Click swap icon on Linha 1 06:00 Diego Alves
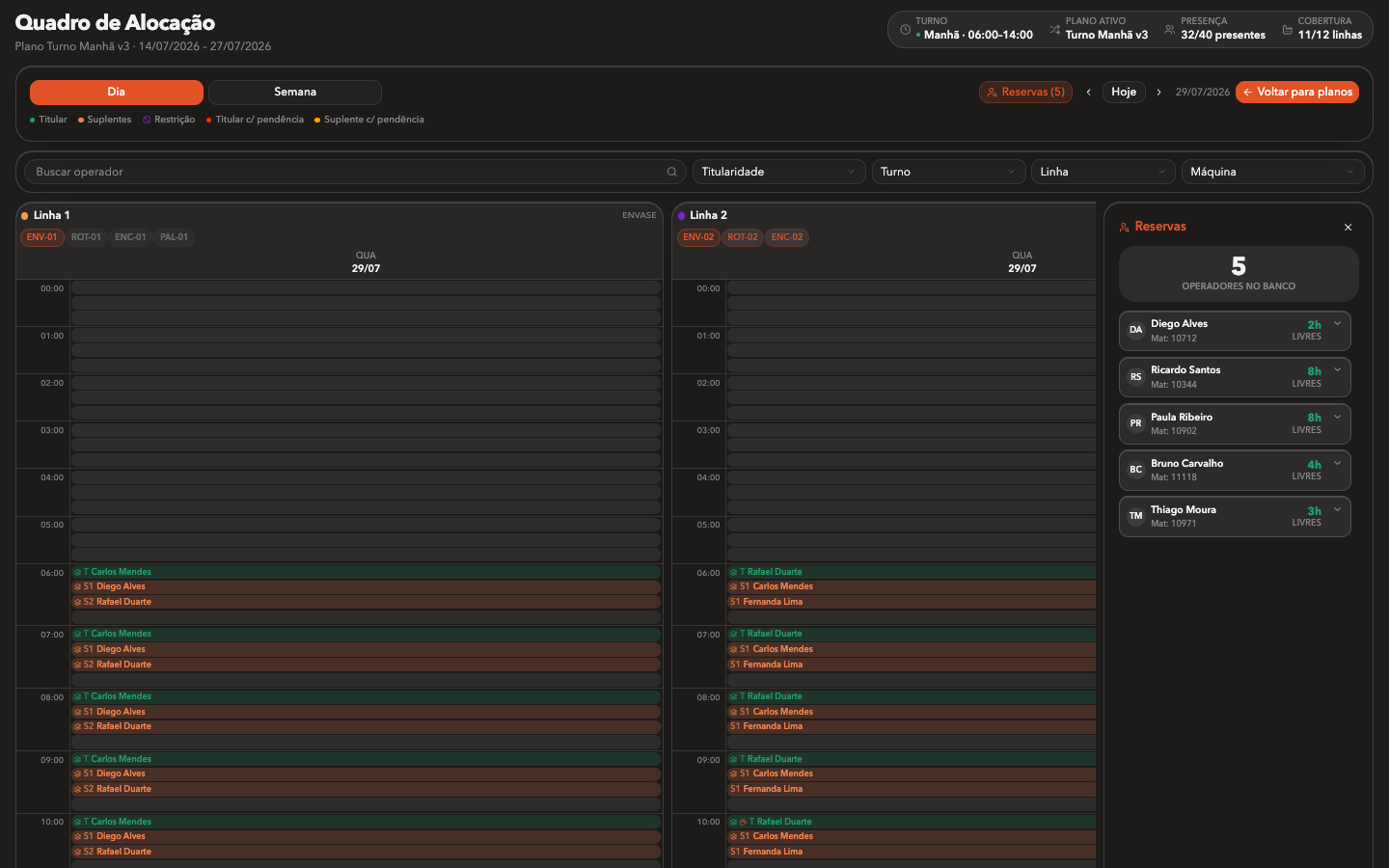Viewport: 1389px width, 868px height. (78, 586)
